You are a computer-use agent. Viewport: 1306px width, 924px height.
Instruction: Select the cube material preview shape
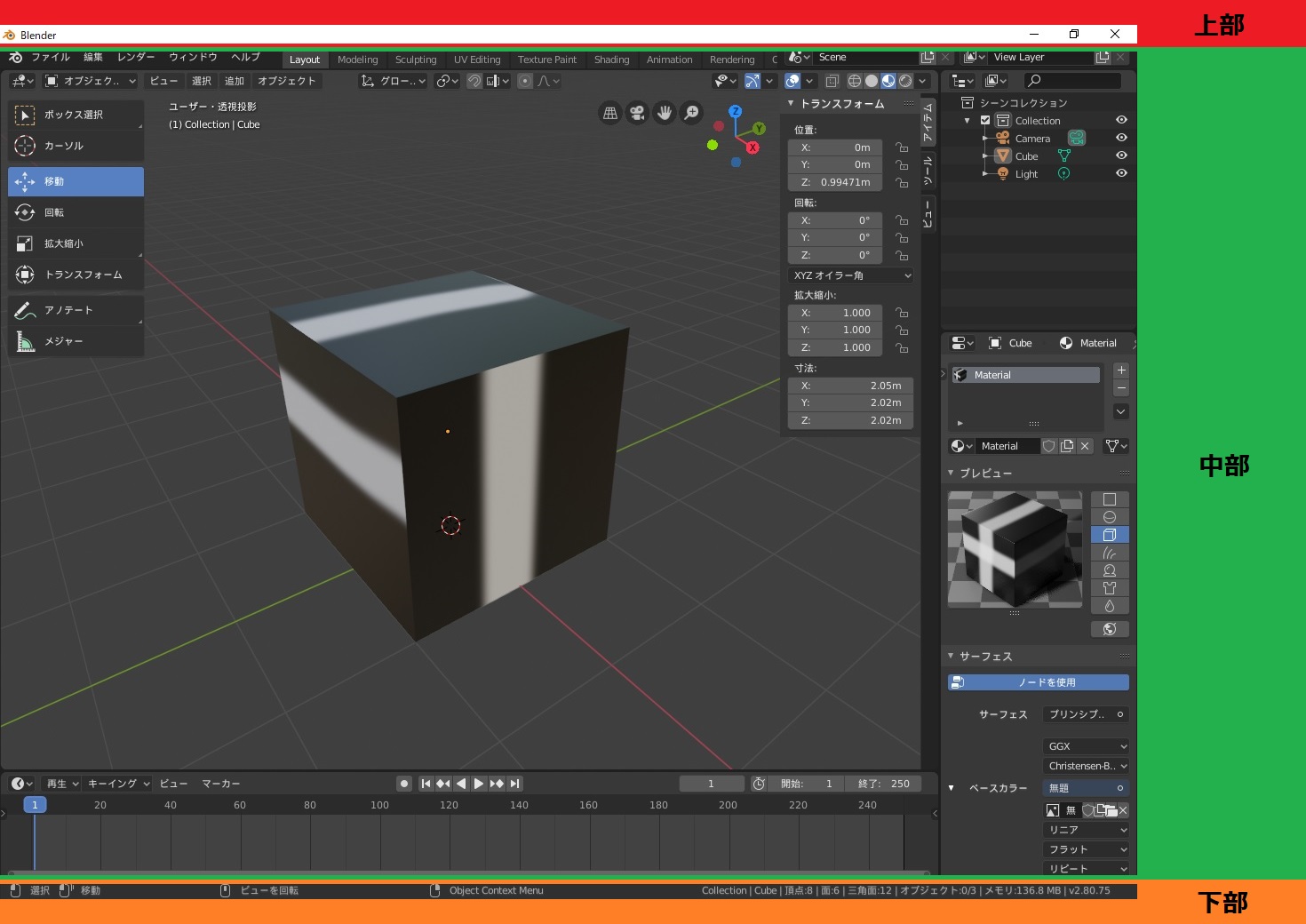(1110, 535)
